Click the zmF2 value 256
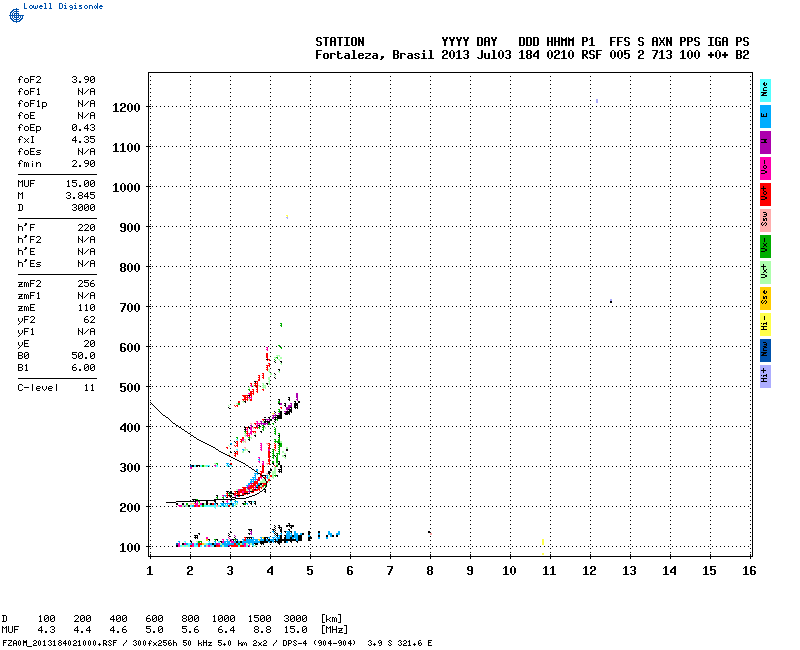Viewport: 800px width, 650px height. pos(87,284)
